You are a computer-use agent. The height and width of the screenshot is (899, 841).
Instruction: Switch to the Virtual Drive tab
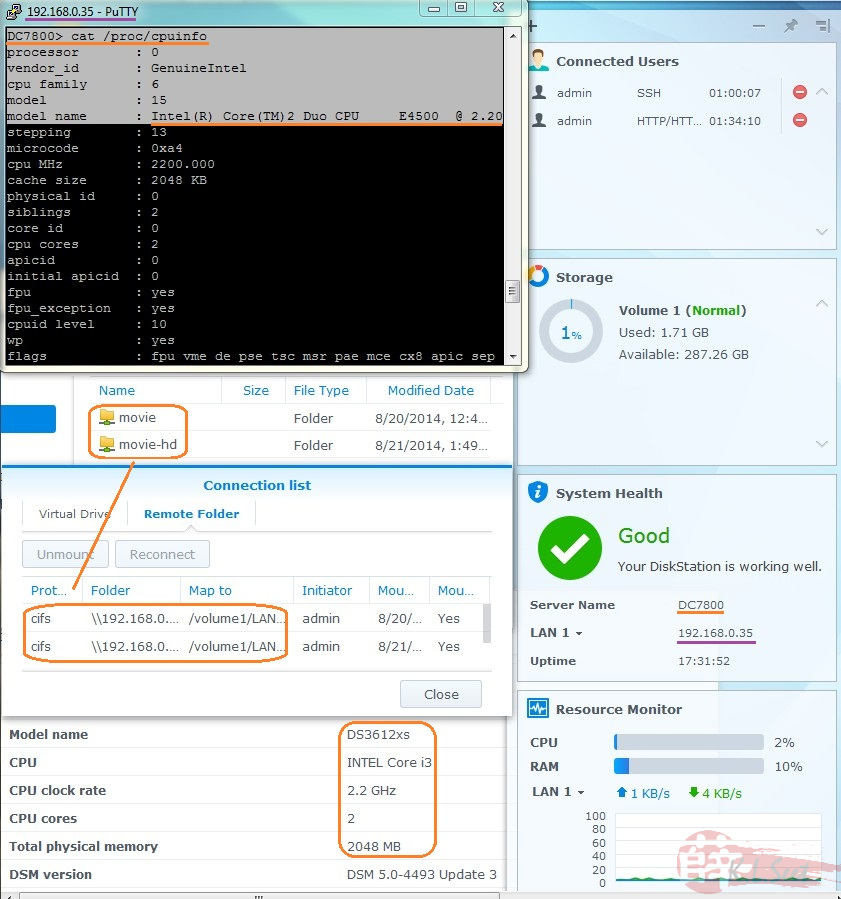pyautogui.click(x=74, y=514)
